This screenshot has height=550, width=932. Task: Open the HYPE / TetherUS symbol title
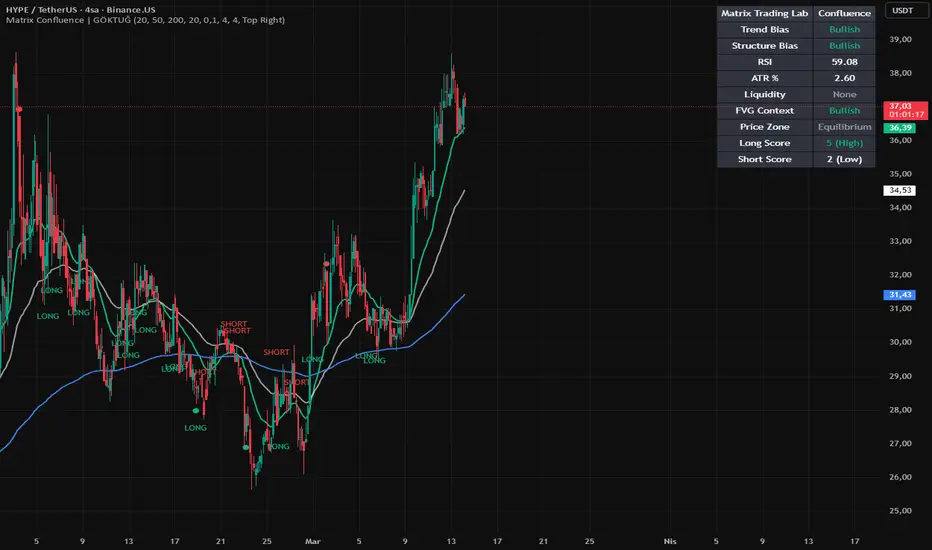pyautogui.click(x=81, y=10)
